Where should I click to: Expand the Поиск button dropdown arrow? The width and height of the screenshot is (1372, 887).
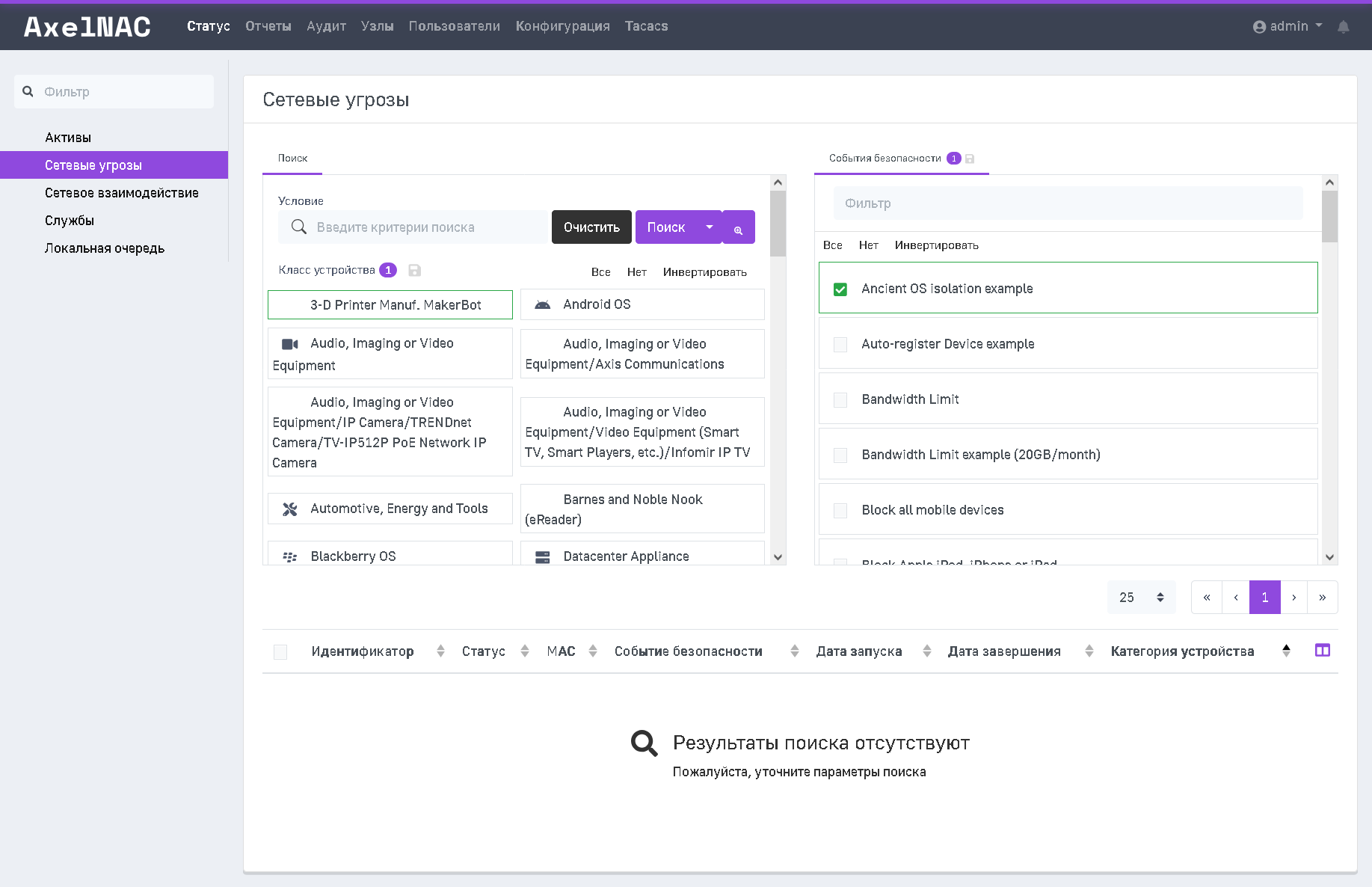coord(709,227)
